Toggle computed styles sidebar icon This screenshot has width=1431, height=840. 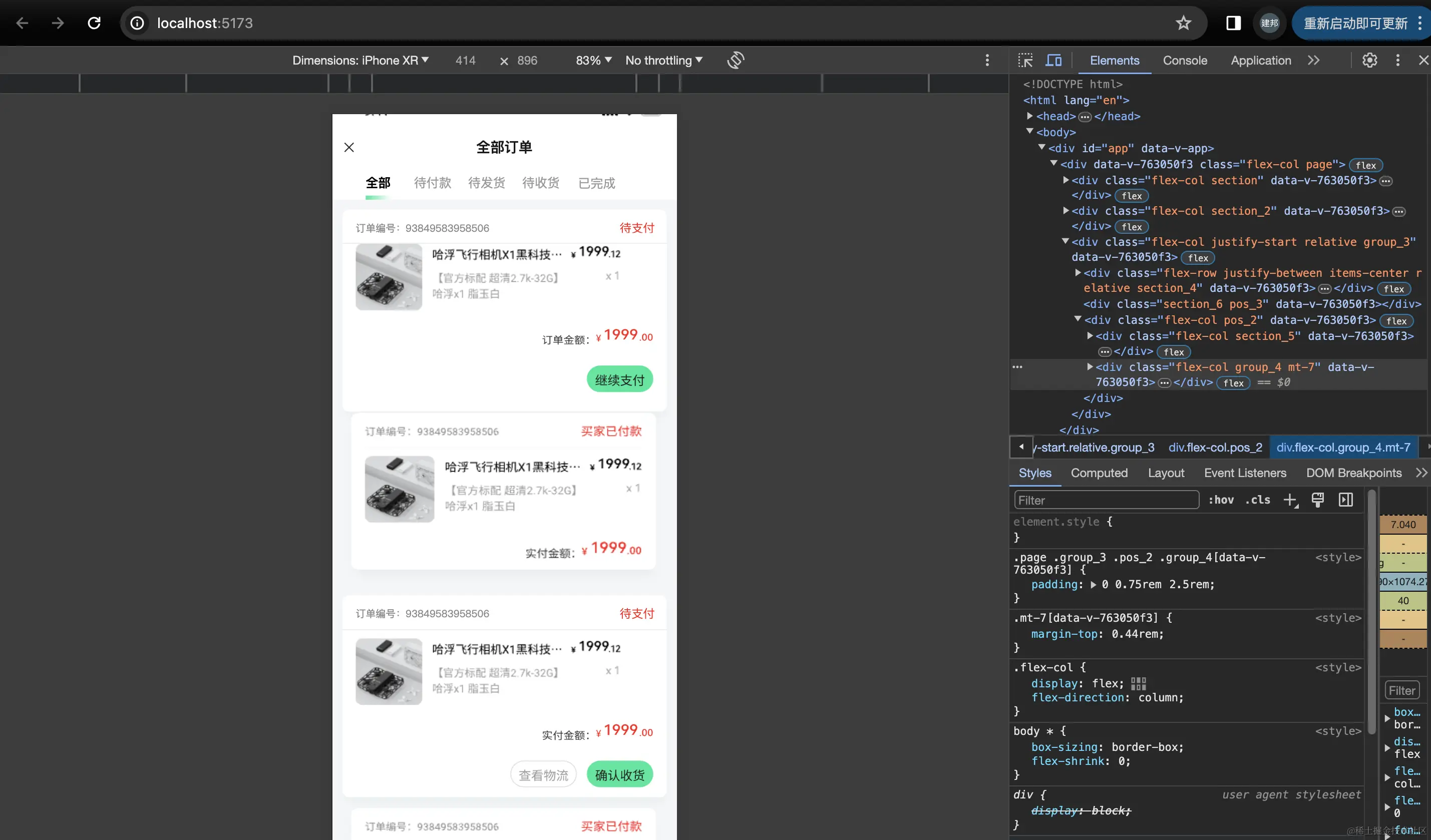(1345, 500)
